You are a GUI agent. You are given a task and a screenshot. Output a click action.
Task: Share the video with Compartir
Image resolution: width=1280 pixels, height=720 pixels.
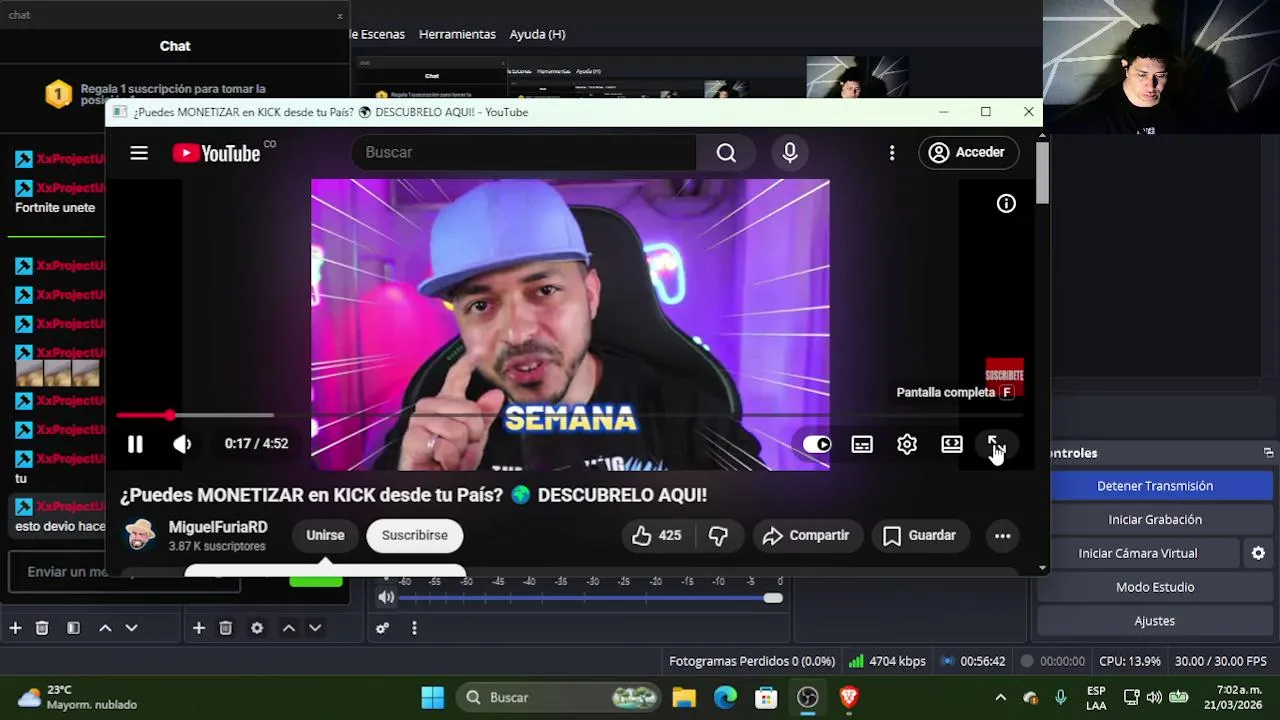point(806,535)
